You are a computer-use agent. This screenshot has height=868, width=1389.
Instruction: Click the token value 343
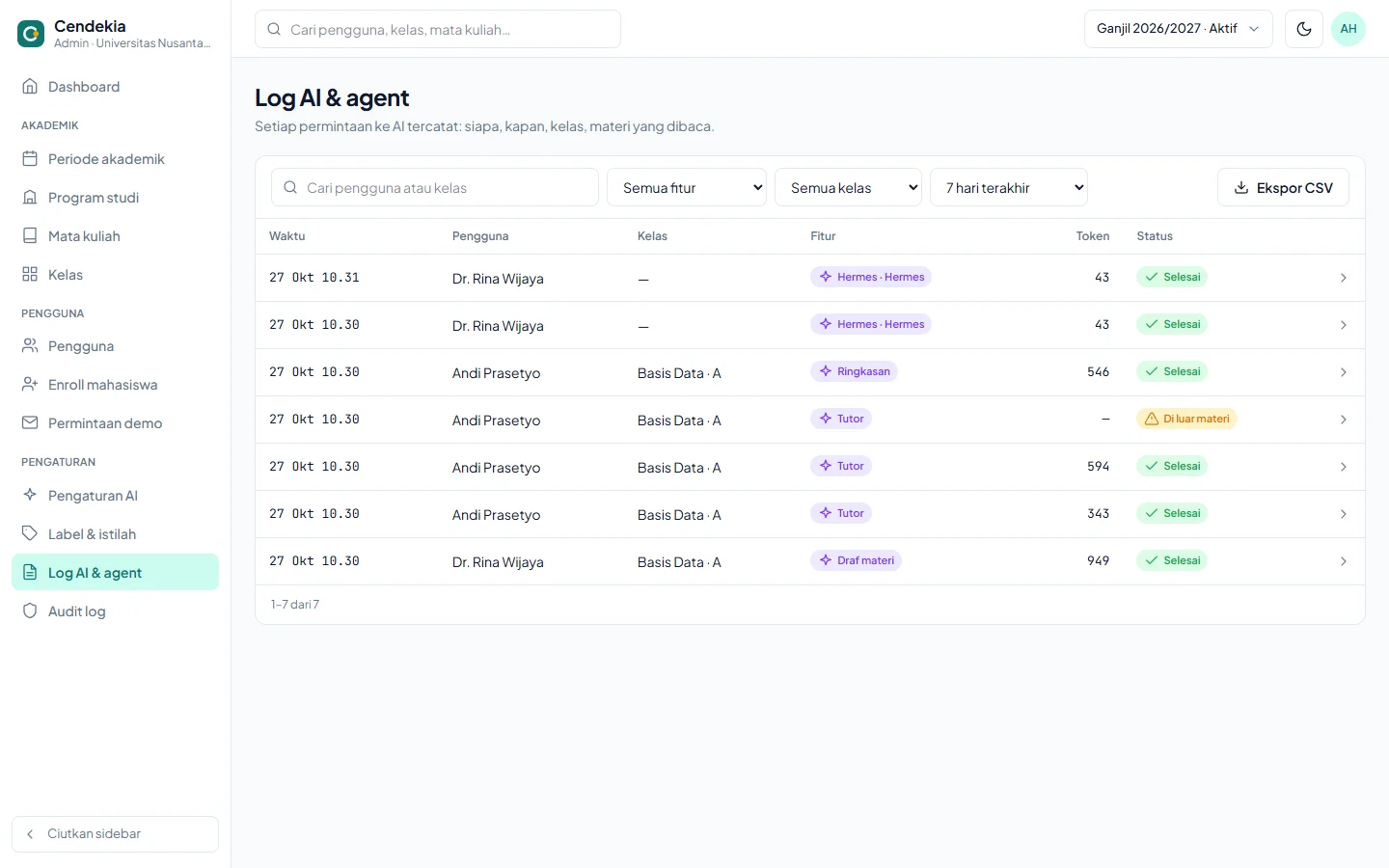point(1098,514)
